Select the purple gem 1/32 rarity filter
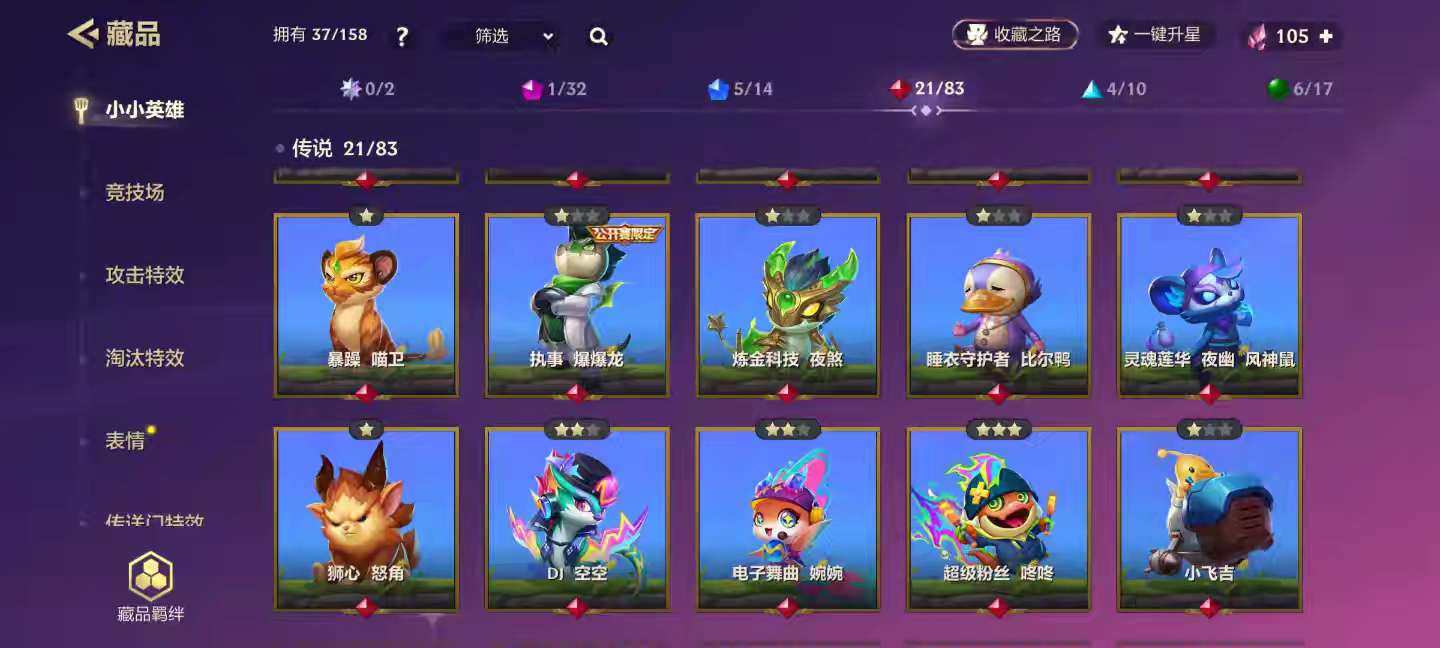The image size is (1440, 648). point(554,89)
